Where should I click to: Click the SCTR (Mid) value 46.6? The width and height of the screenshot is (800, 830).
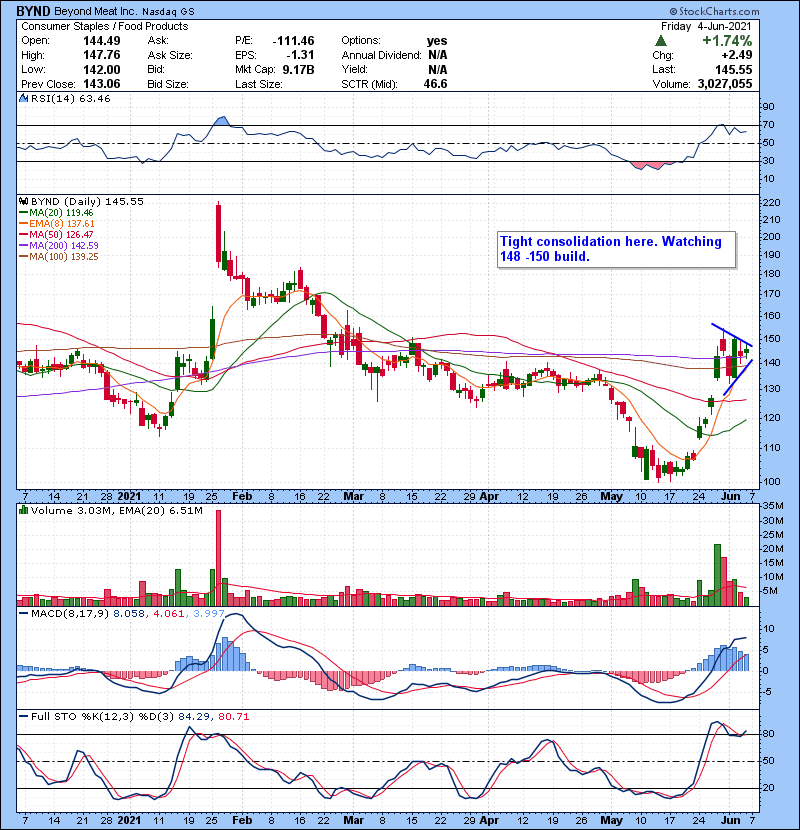click(x=435, y=84)
